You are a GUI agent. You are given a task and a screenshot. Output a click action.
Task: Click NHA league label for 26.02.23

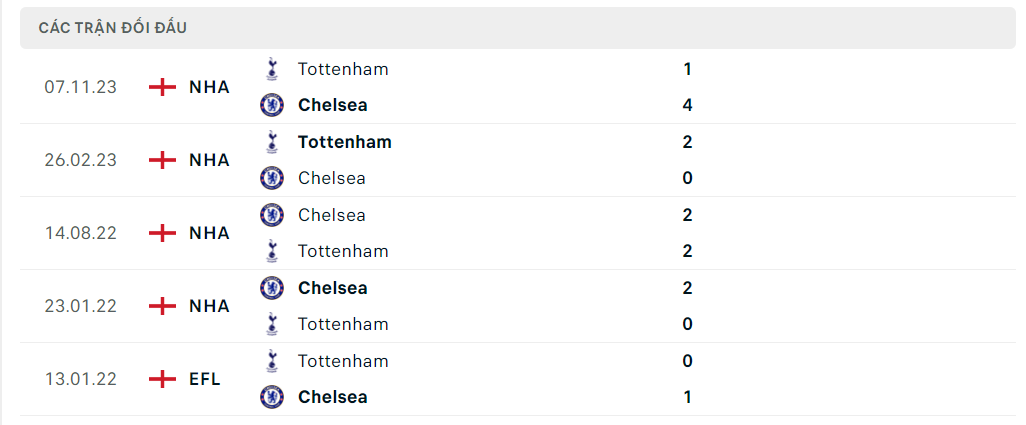209,160
